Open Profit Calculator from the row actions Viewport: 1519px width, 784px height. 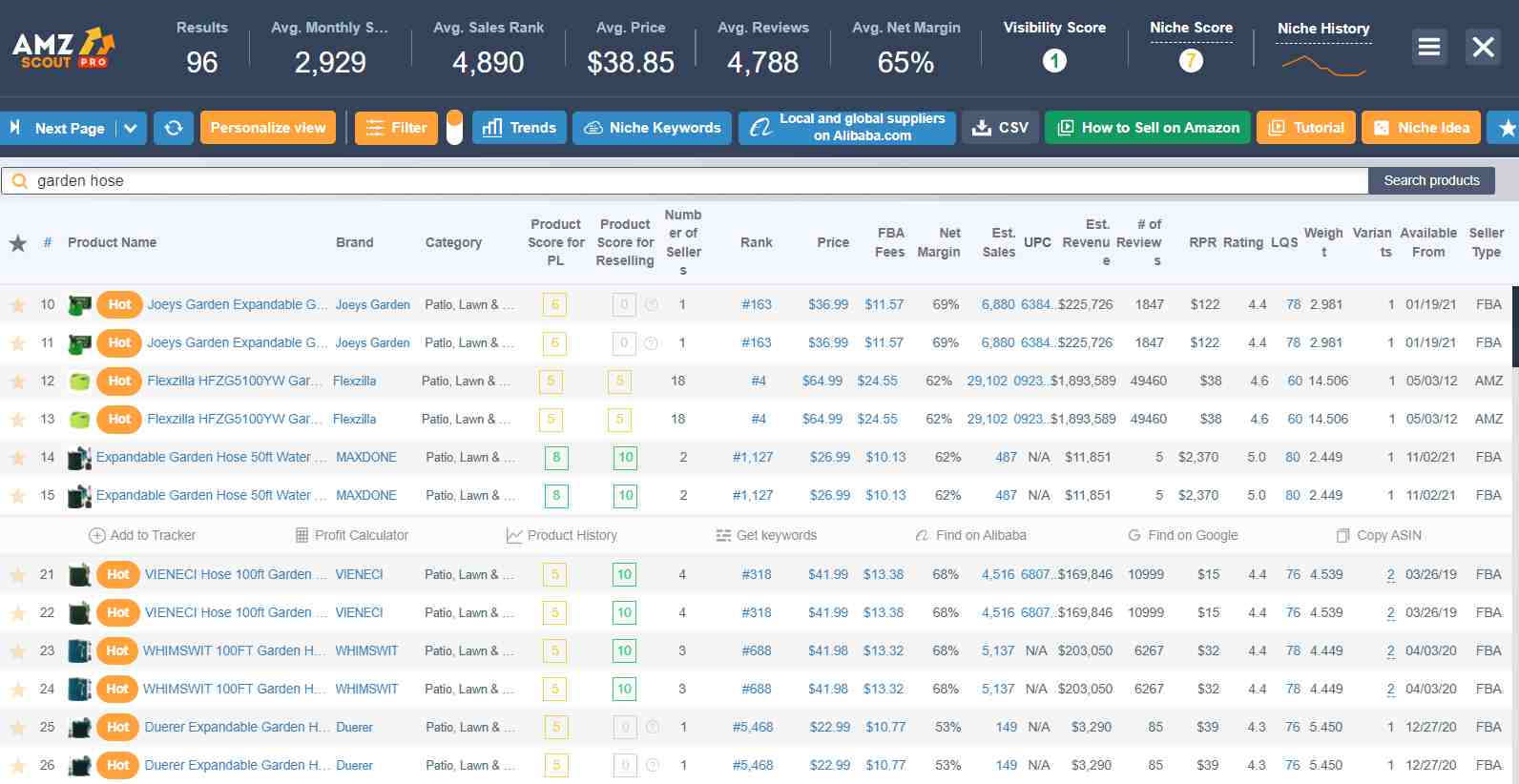click(352, 535)
